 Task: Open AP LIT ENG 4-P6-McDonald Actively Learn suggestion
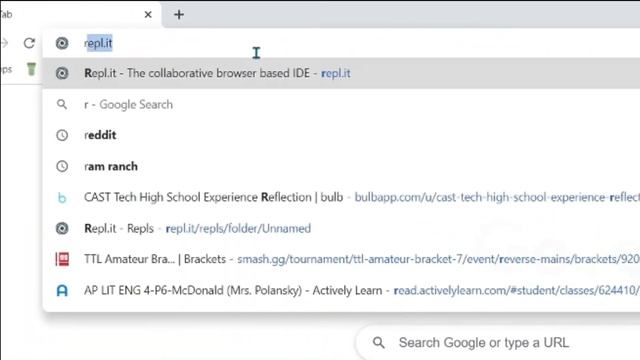(x=341, y=290)
